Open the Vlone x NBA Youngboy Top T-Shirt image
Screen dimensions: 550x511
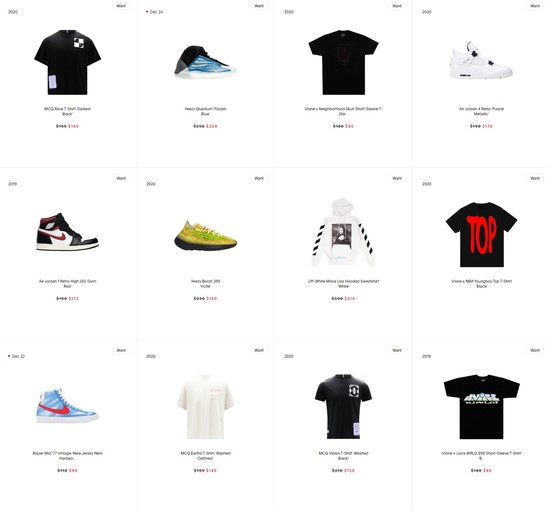(481, 234)
